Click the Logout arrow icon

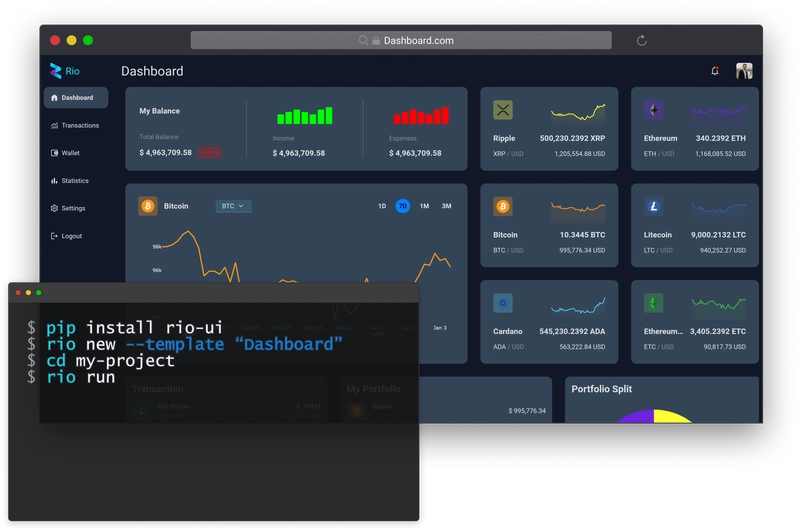pyautogui.click(x=54, y=236)
